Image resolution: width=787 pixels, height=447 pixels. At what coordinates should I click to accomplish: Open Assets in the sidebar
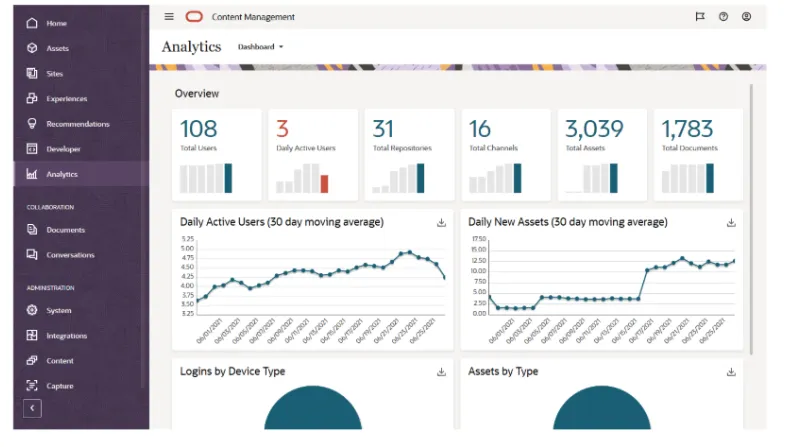point(57,48)
